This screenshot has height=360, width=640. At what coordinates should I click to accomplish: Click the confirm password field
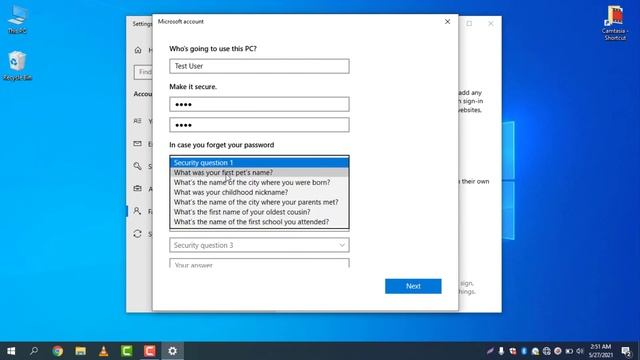pos(259,125)
